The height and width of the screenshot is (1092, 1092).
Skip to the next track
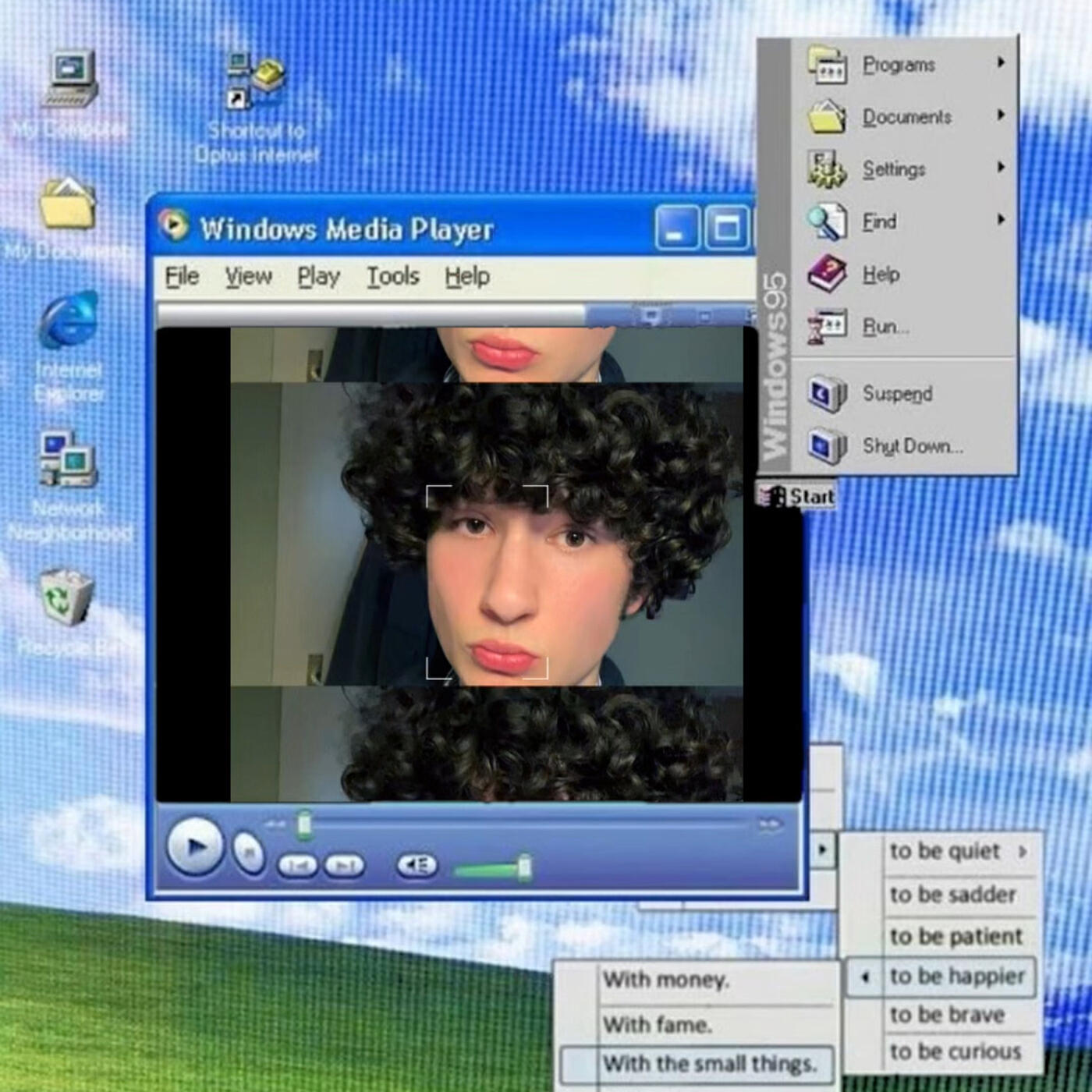[x=344, y=866]
